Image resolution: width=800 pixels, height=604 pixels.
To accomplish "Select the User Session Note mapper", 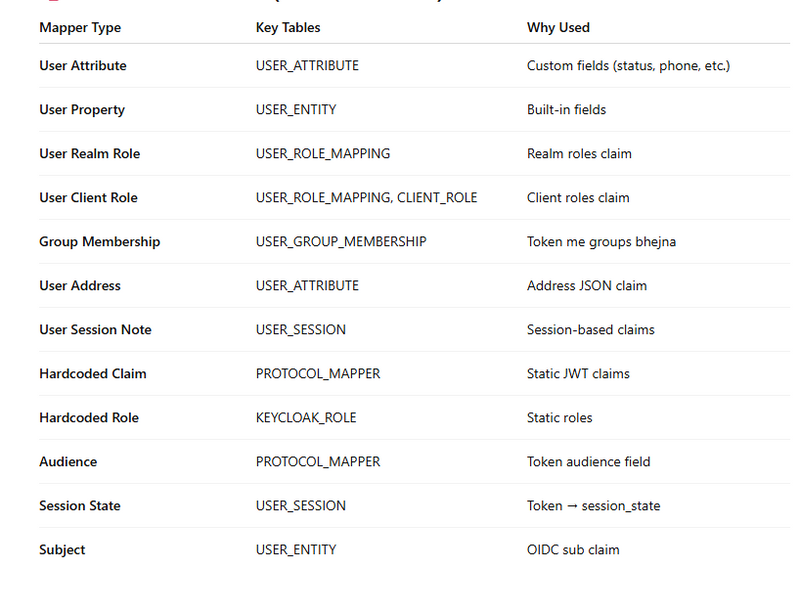I will (95, 330).
